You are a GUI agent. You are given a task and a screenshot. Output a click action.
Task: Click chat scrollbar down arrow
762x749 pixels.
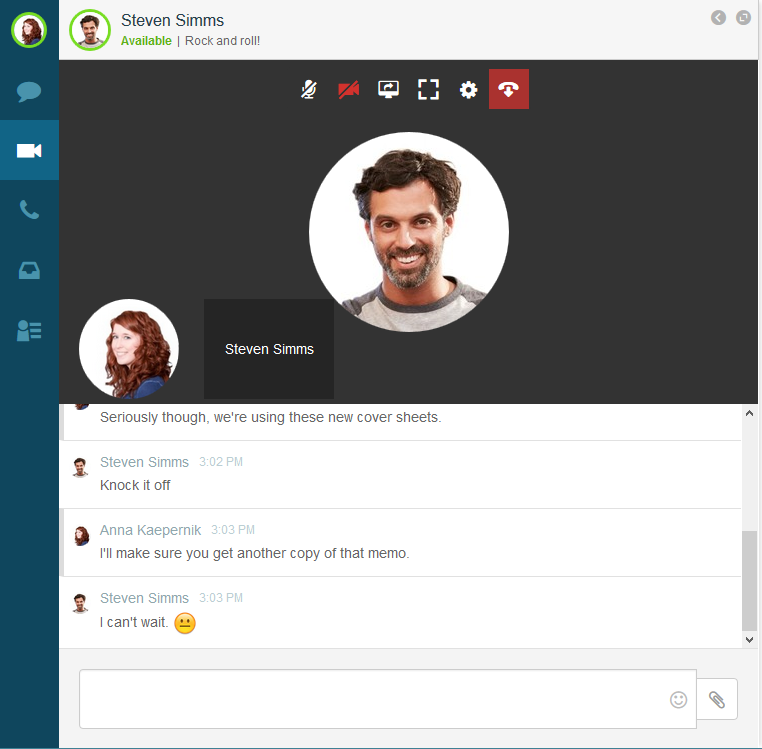pyautogui.click(x=749, y=640)
